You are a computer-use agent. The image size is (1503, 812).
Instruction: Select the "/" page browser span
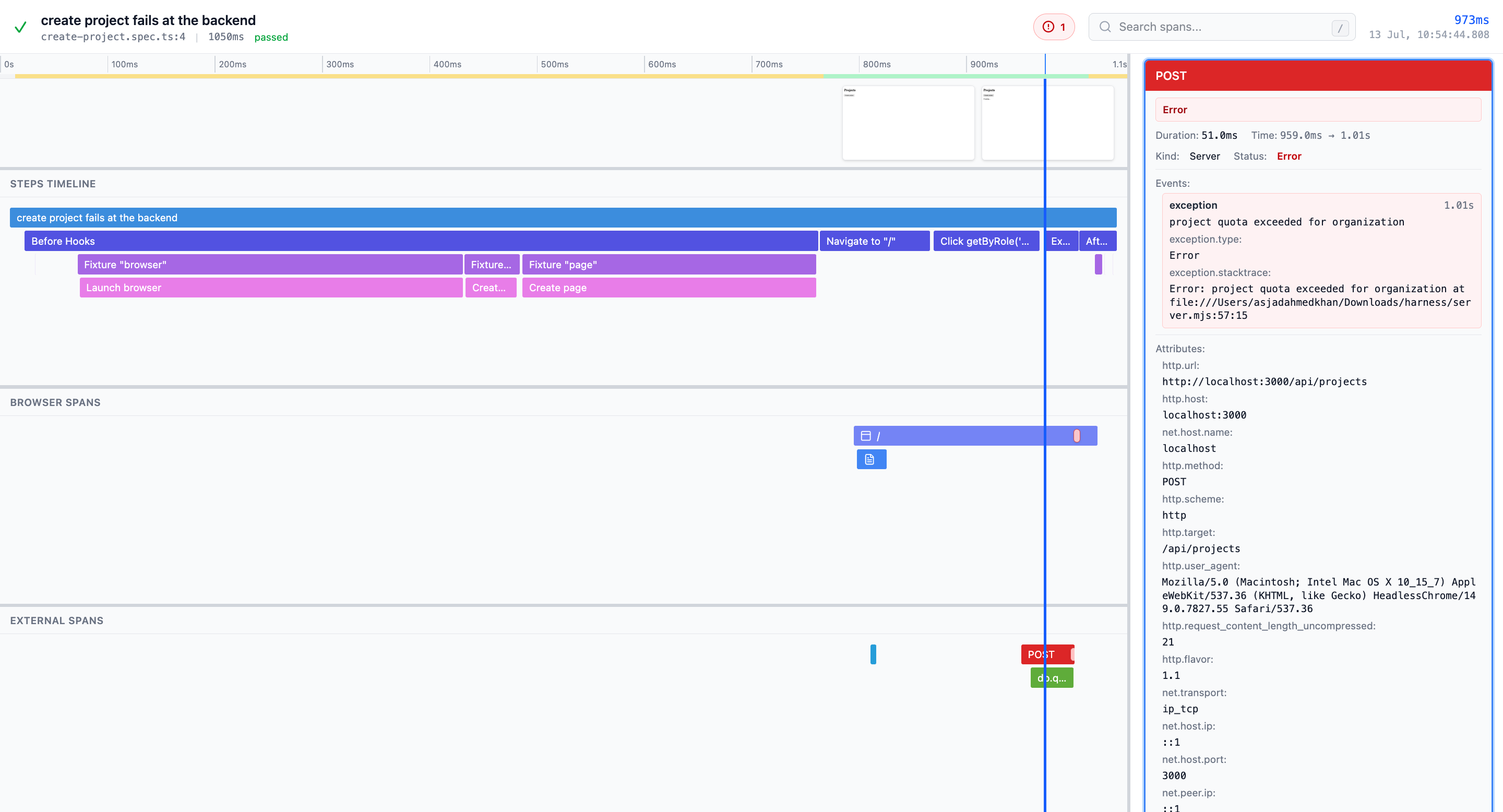pos(975,436)
